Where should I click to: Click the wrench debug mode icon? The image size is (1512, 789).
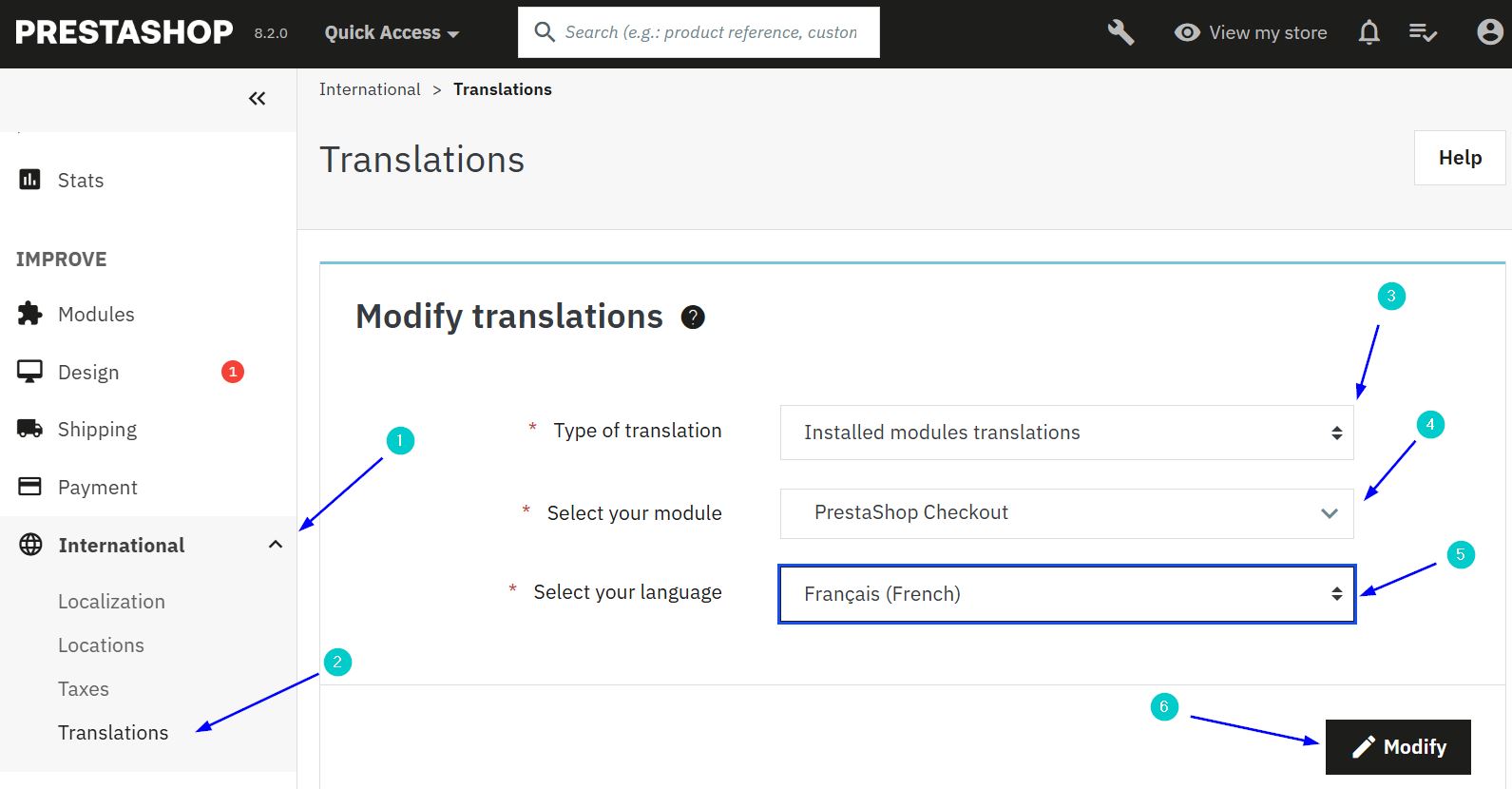[1120, 32]
